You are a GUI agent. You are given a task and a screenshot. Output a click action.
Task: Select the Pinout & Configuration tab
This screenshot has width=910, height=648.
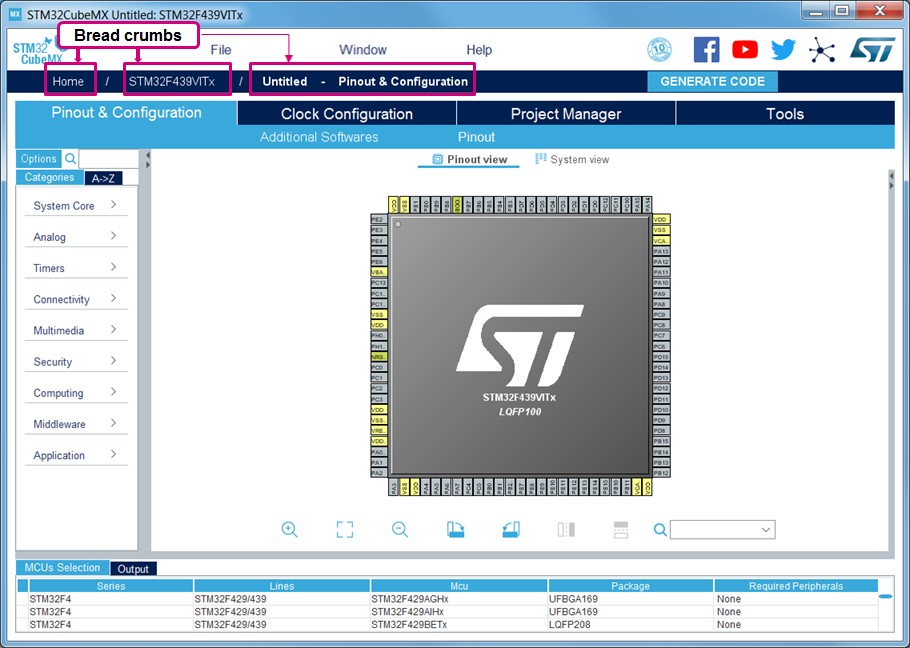(127, 113)
